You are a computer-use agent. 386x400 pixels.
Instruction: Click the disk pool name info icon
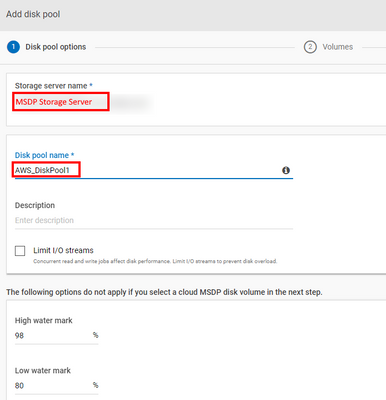pyautogui.click(x=286, y=170)
